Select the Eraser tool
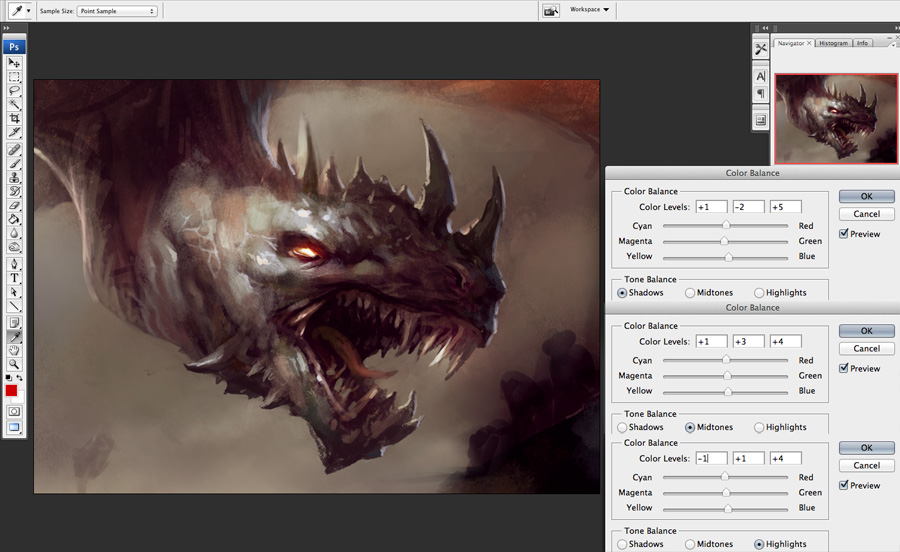 point(14,205)
